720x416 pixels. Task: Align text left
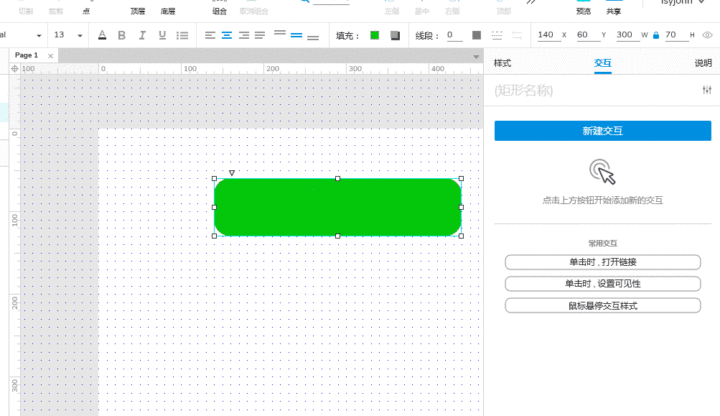210,35
